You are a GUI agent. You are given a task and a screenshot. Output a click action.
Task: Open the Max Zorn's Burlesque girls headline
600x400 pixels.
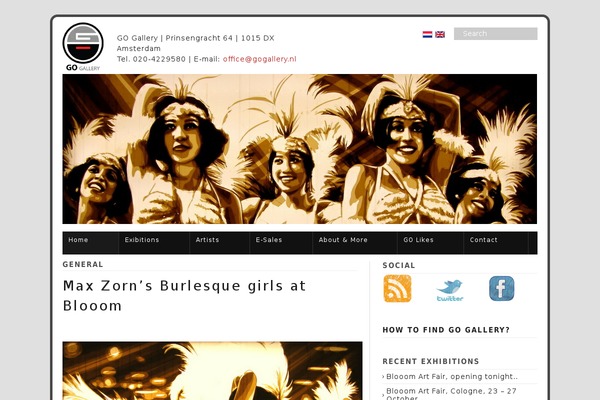(184, 296)
